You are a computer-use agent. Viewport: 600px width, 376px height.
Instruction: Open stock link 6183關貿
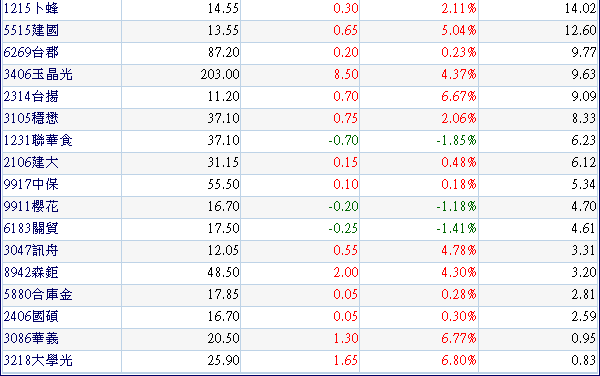point(31,228)
